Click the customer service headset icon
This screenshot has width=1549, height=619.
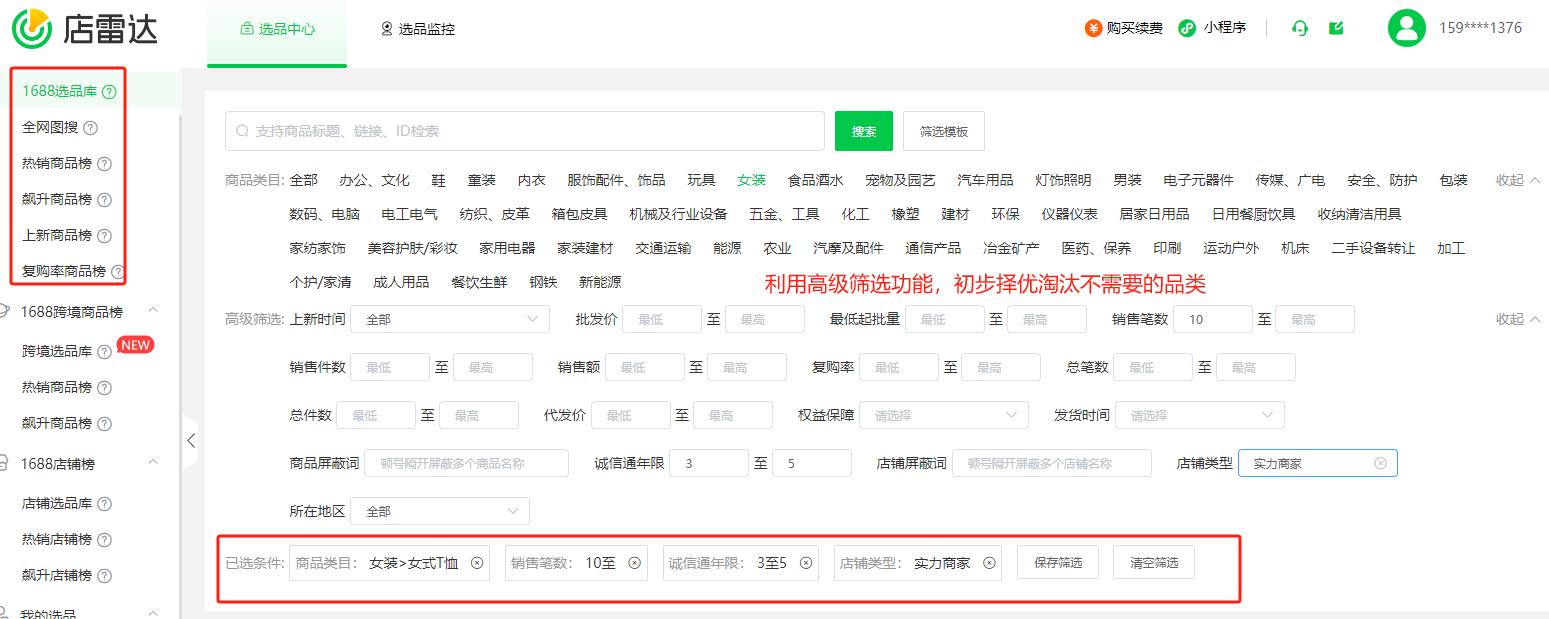click(x=1300, y=28)
